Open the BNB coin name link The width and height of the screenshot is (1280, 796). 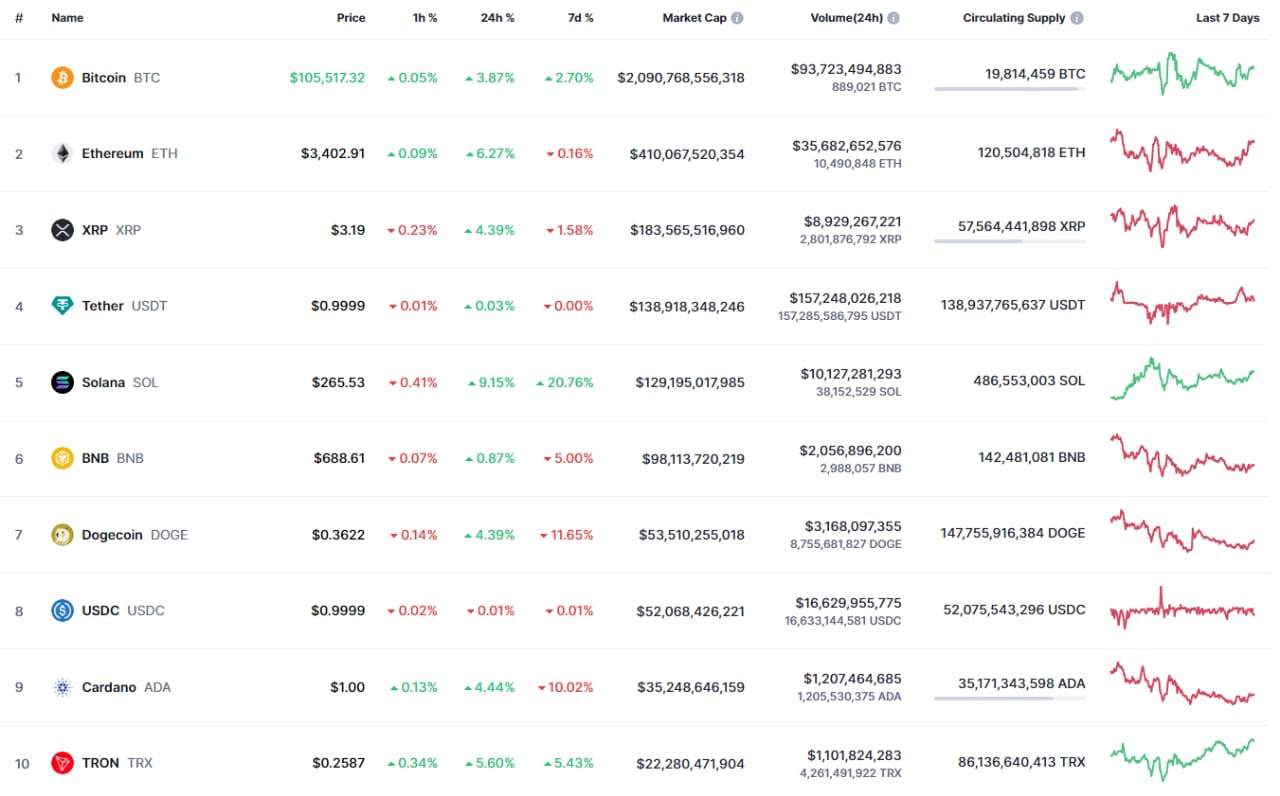click(96, 458)
